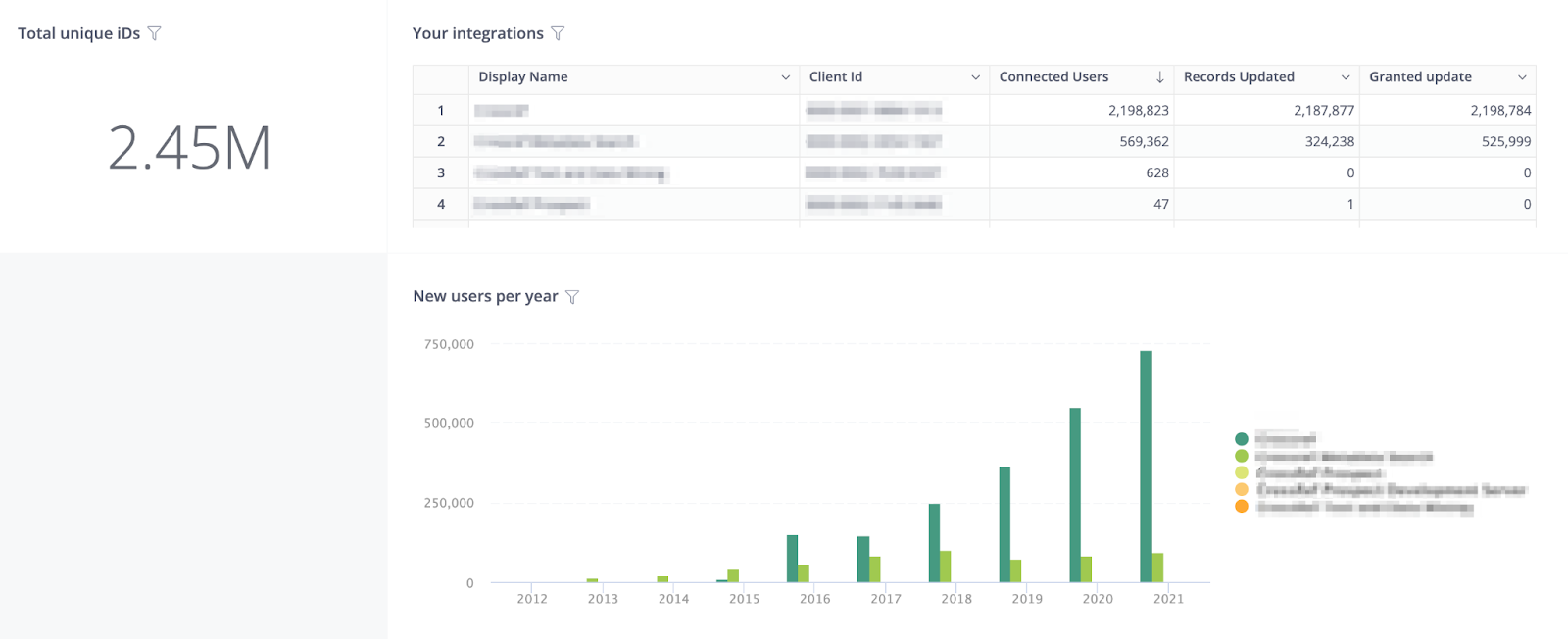Image resolution: width=1568 pixels, height=639 pixels.
Task: Click the Your integrations panel title
Action: (x=478, y=33)
